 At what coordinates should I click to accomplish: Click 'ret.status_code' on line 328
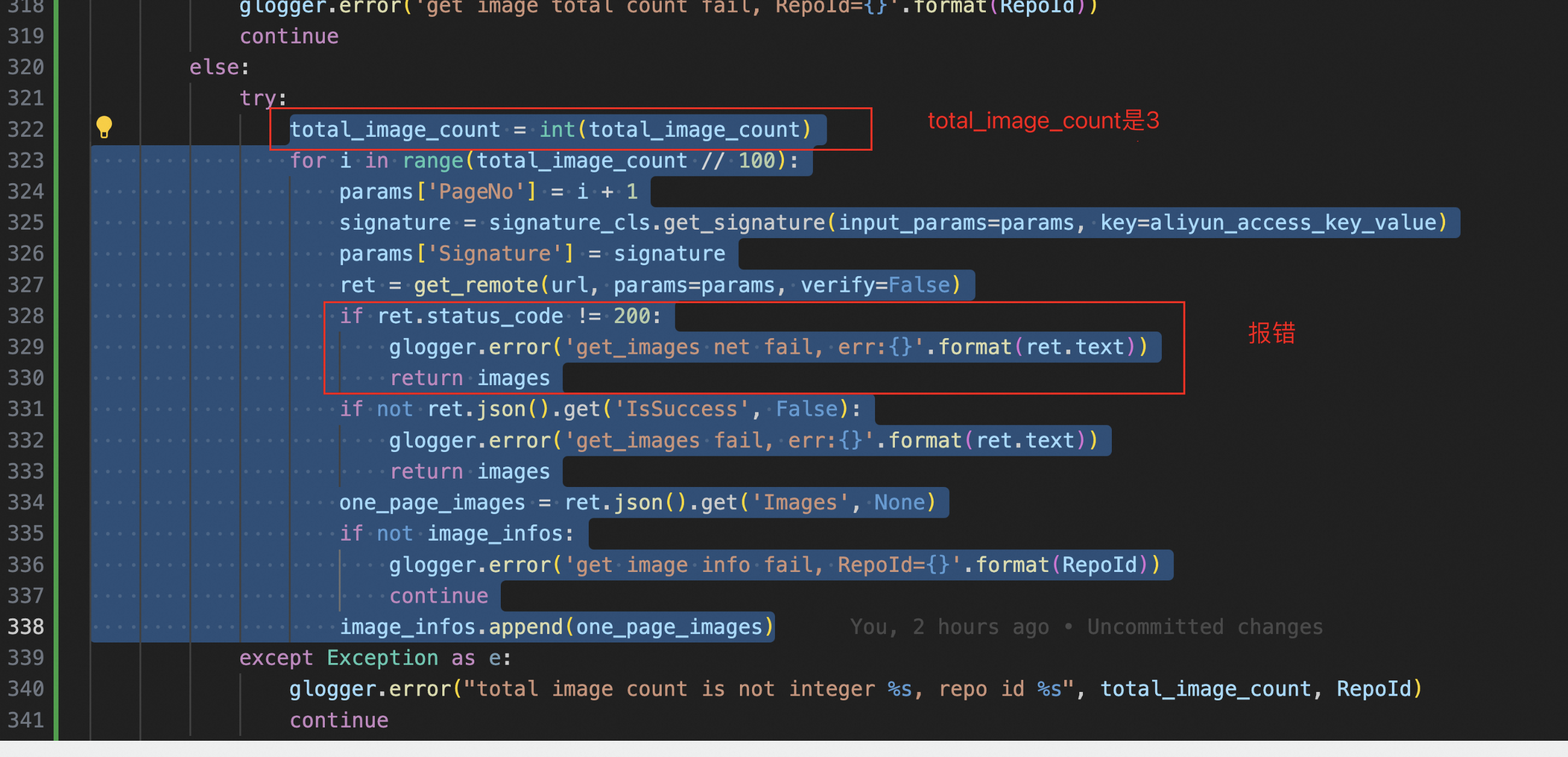tap(469, 316)
